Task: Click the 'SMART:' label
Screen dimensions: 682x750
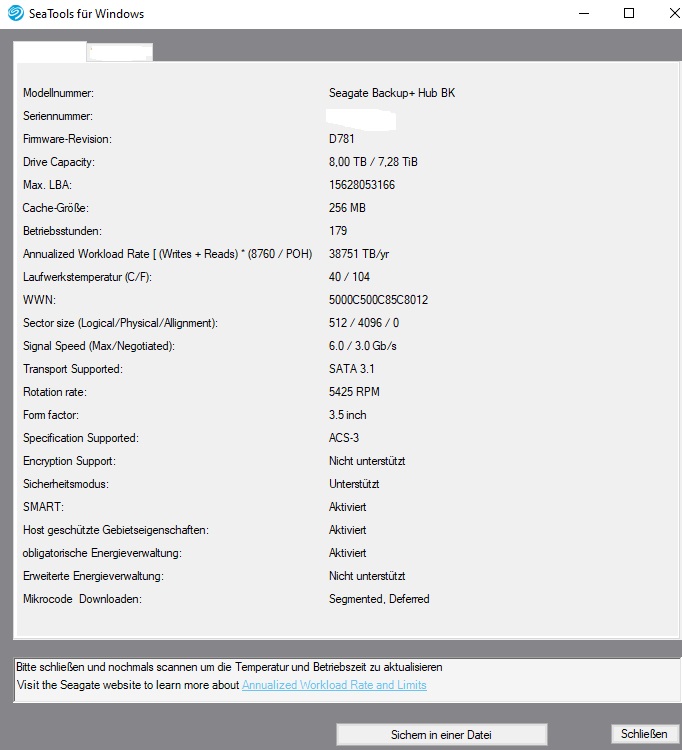Action: click(x=43, y=507)
